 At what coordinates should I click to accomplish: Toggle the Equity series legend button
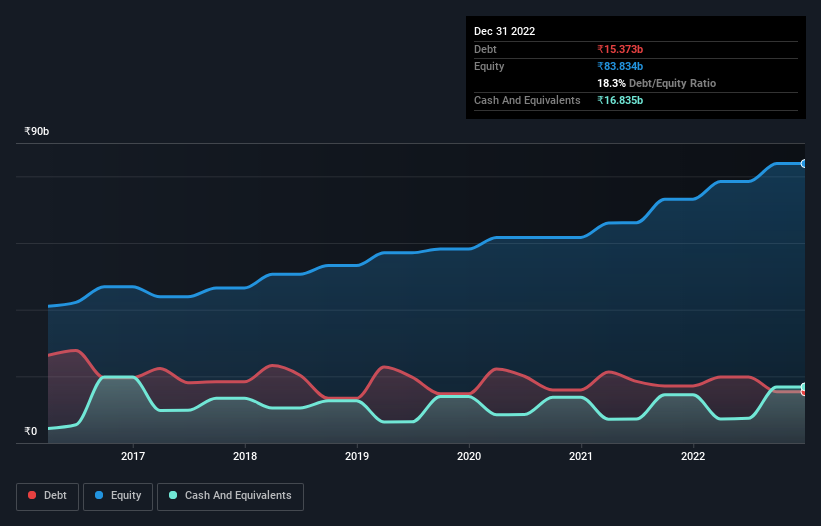tap(118, 496)
